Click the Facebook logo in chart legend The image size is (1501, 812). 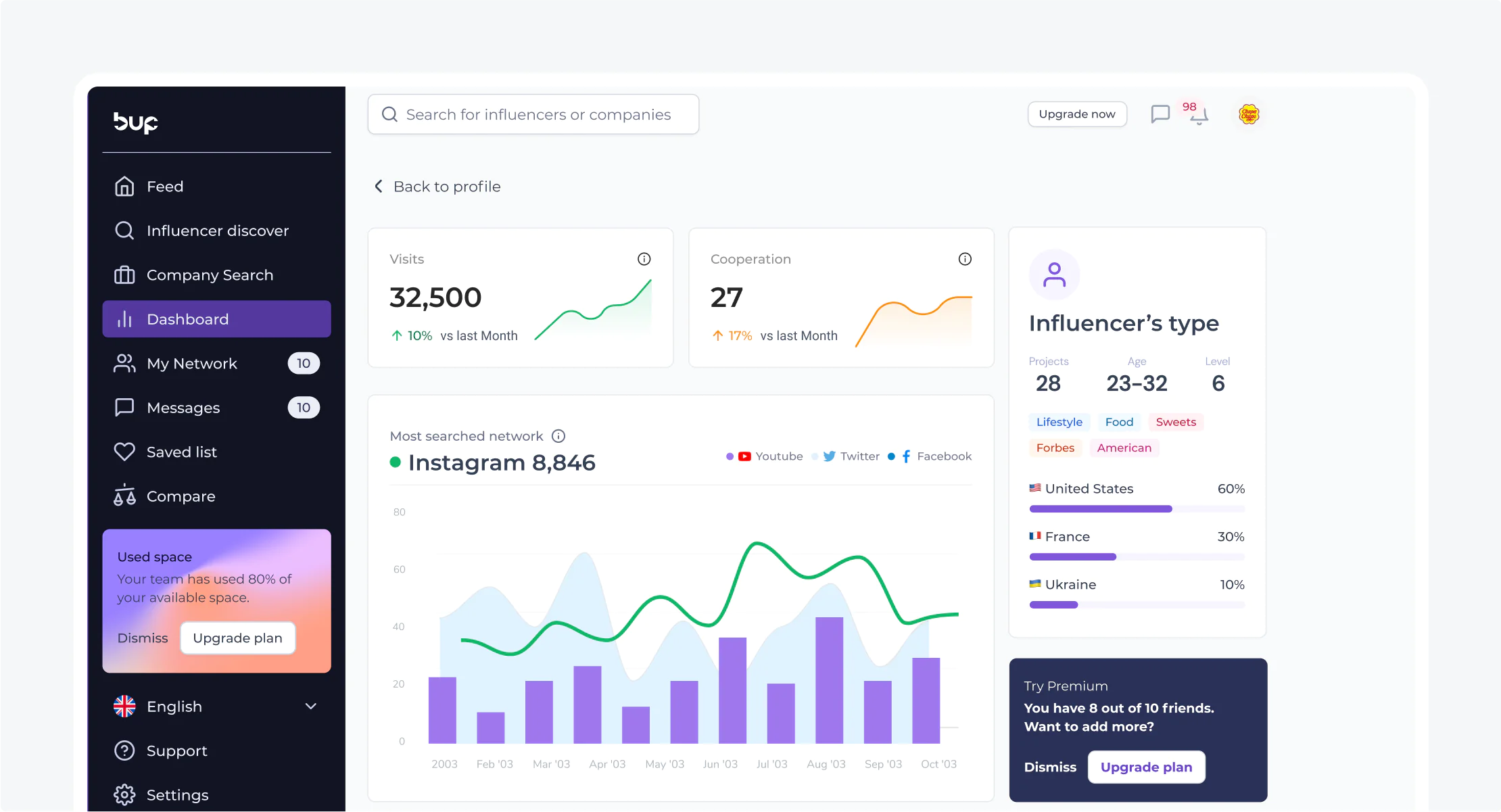click(906, 456)
